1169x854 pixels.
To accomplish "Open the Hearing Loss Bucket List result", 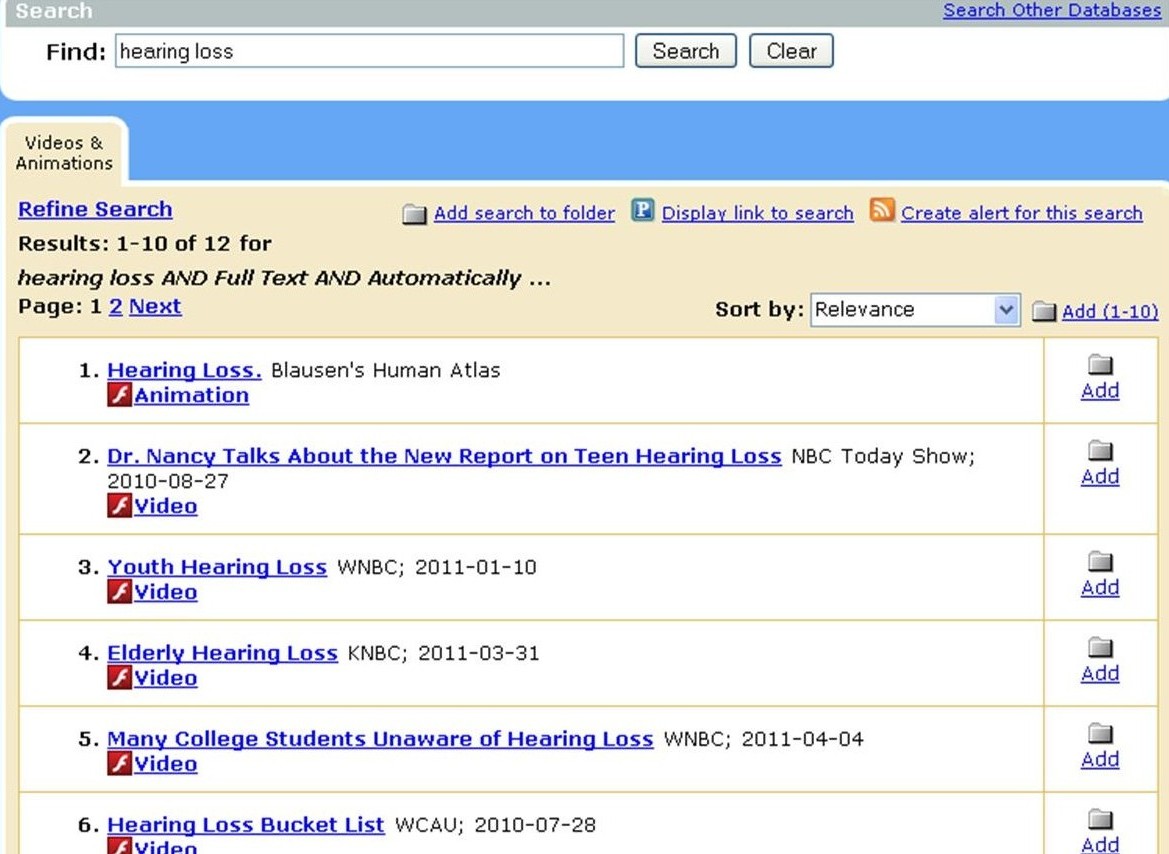I will point(245,825).
